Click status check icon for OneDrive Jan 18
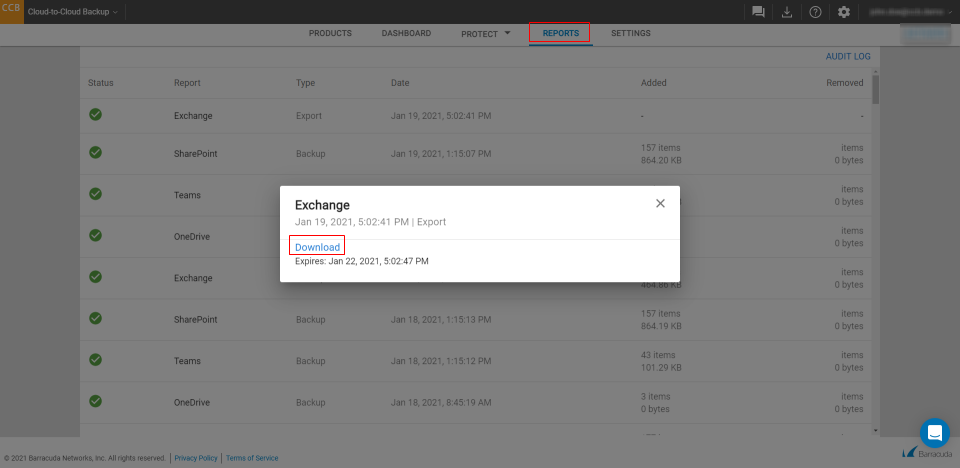Image resolution: width=960 pixels, height=468 pixels. tap(96, 401)
